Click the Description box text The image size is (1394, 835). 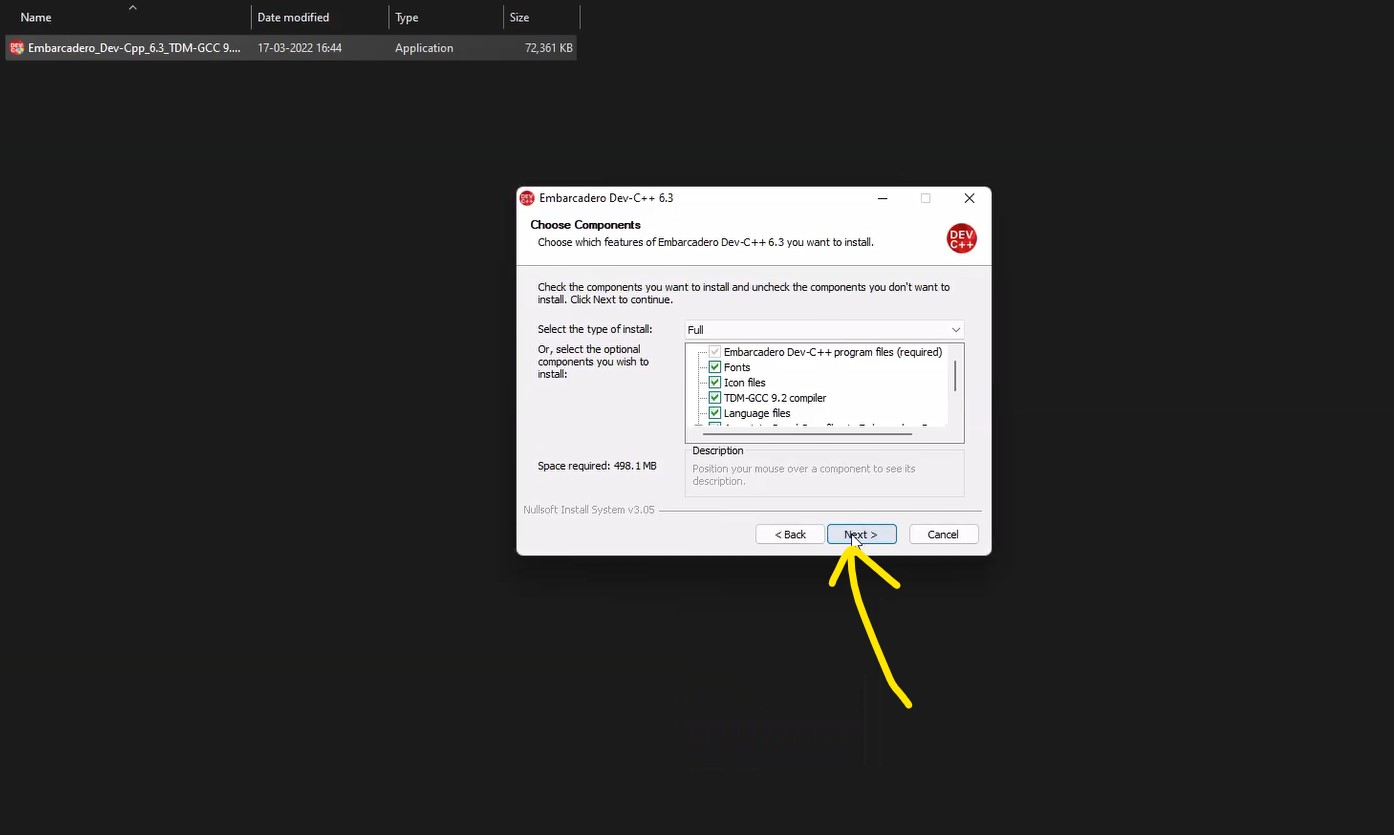804,475
